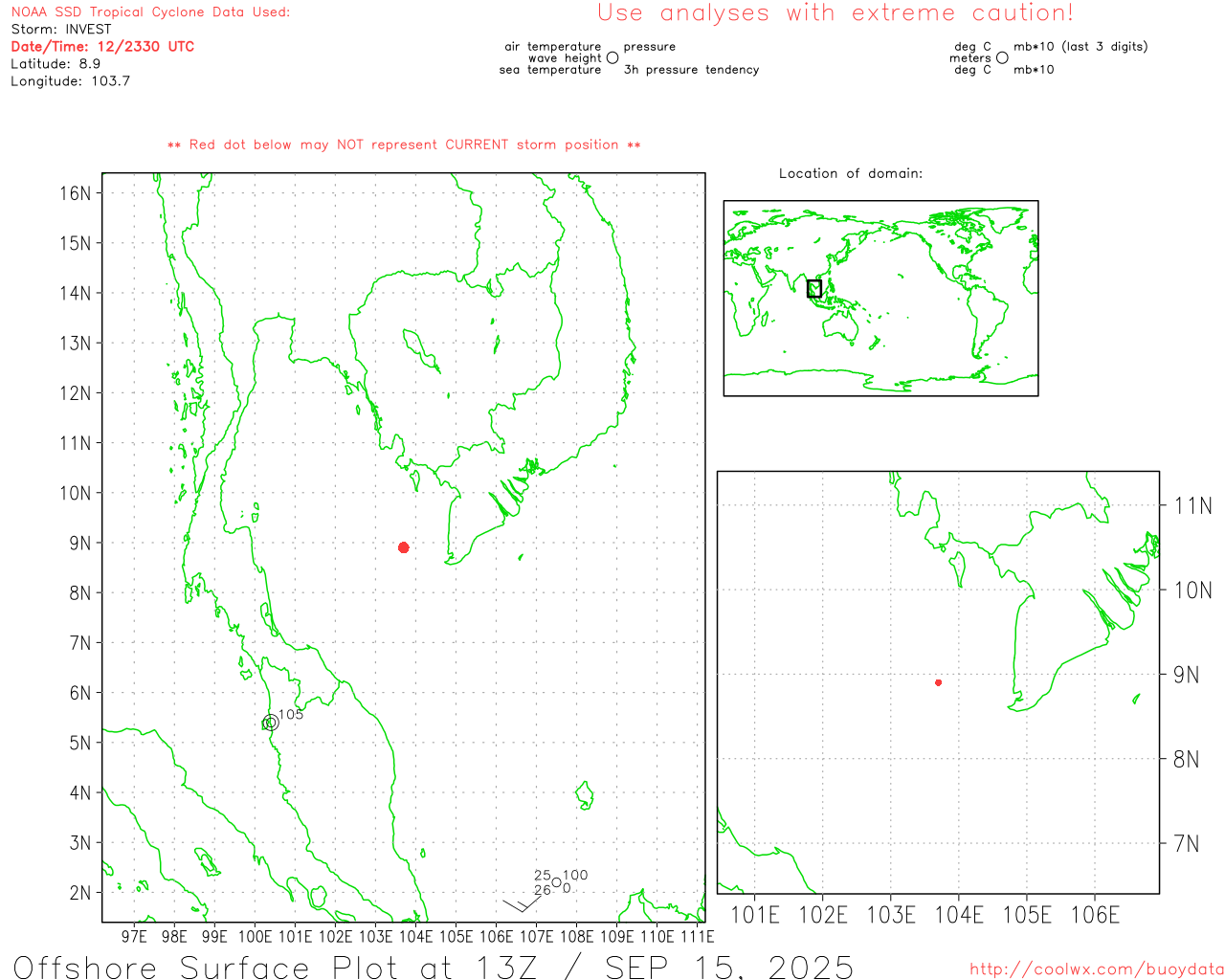This screenshot has width=1225, height=980.
Task: Click the wind barb symbol near 107E
Action: point(523,902)
